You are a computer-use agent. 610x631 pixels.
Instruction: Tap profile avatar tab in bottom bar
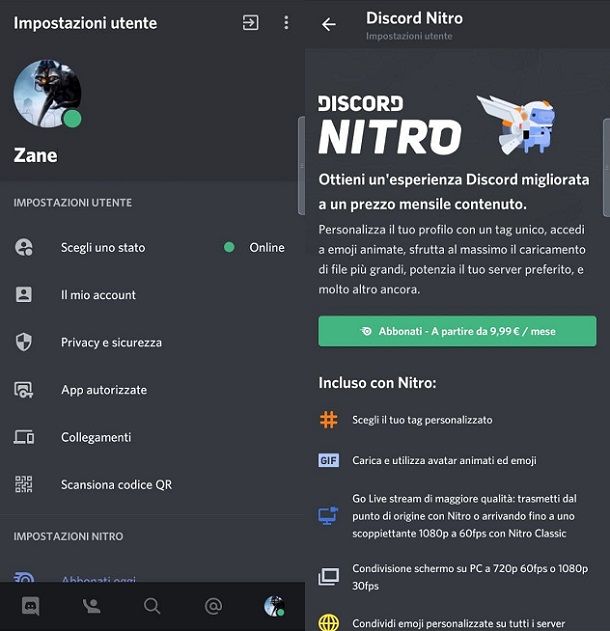pyautogui.click(x=274, y=606)
